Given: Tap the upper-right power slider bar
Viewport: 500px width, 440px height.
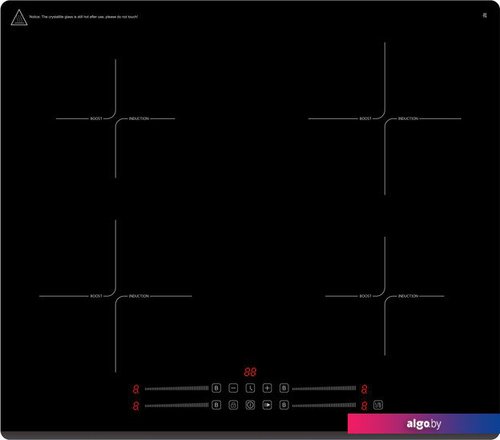Looking at the screenshot, I should (324, 388).
